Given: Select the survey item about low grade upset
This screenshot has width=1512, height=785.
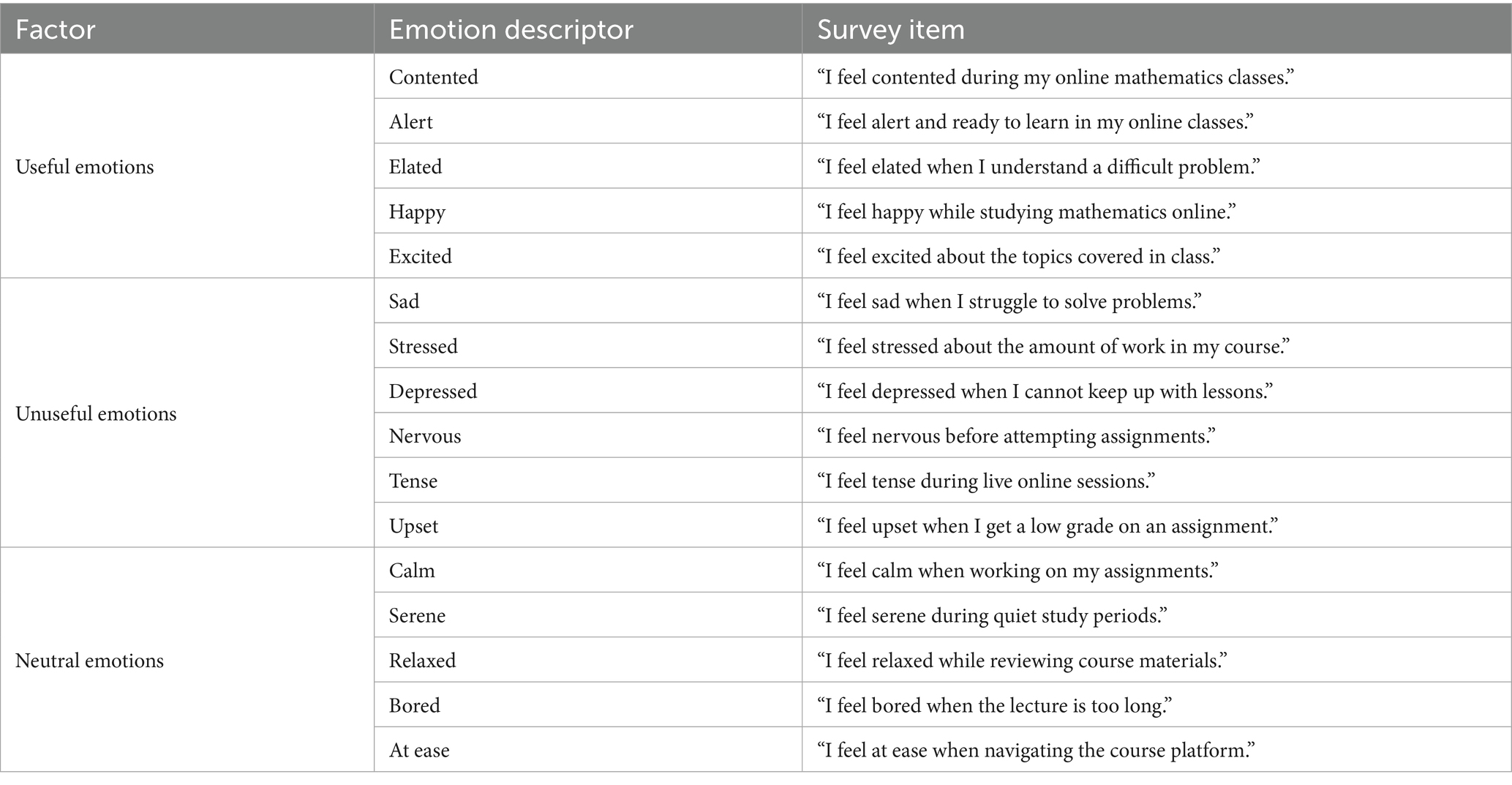Looking at the screenshot, I should coord(1047,526).
